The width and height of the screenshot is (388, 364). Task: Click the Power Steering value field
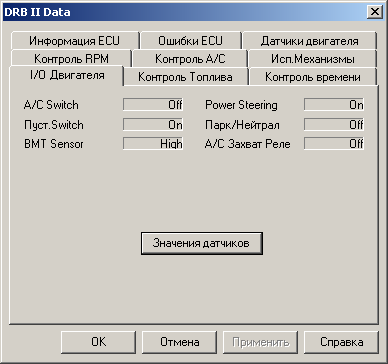click(x=334, y=105)
